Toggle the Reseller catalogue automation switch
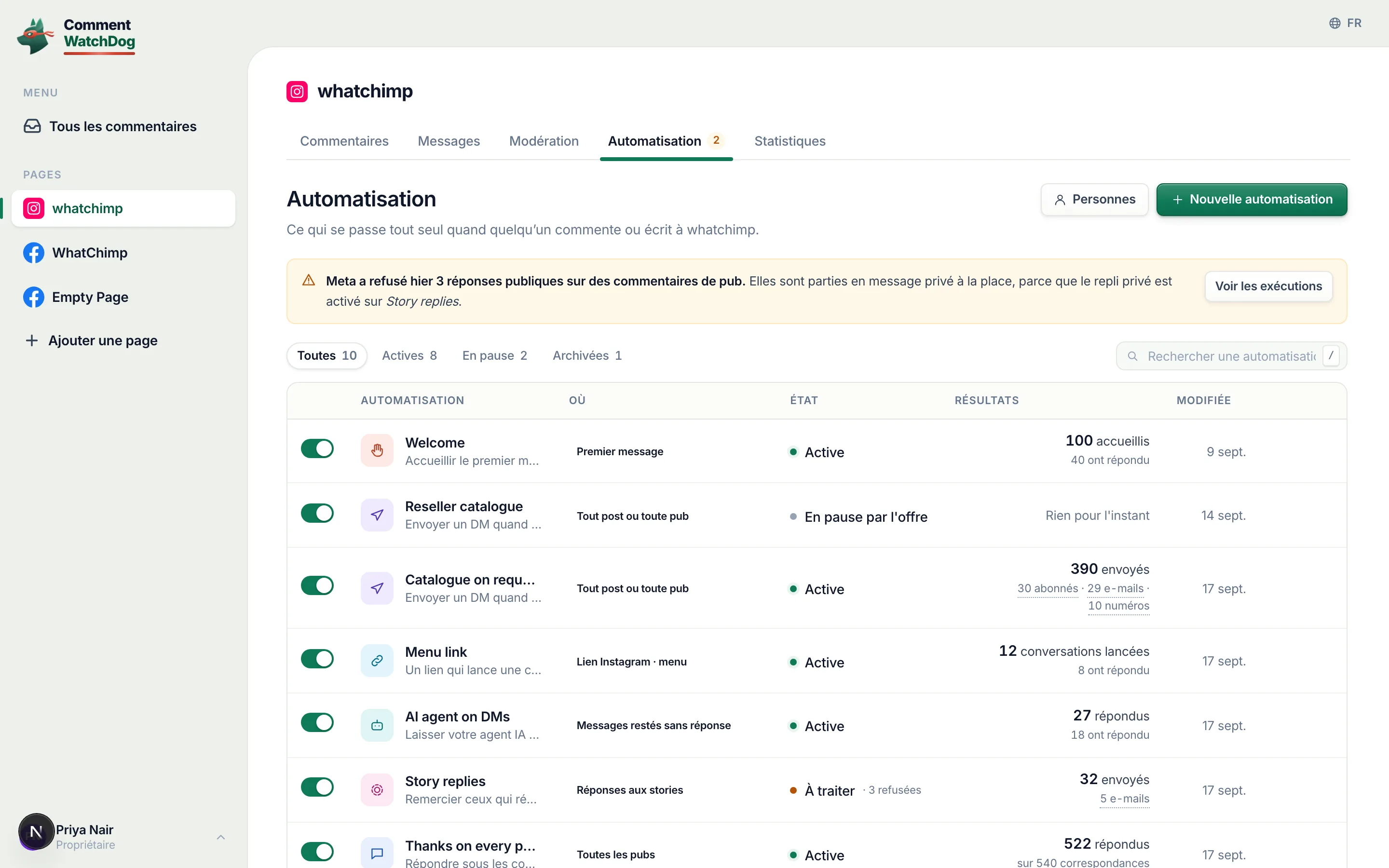Screen dimensions: 1389x868 coord(317,513)
